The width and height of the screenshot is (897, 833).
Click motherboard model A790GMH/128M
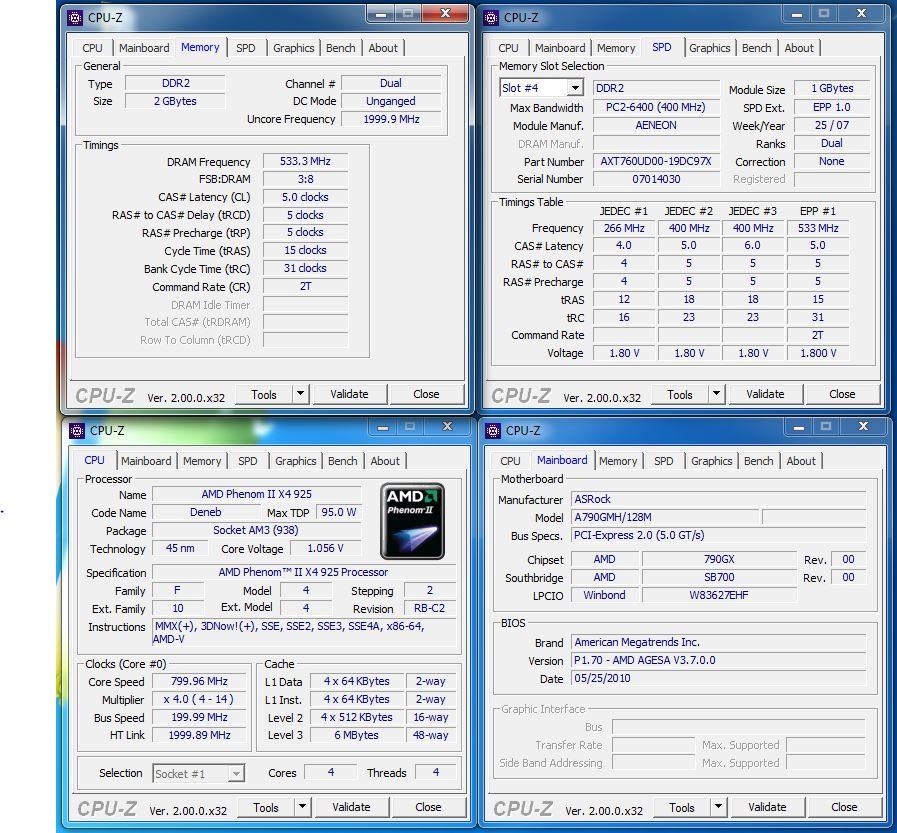click(x=665, y=517)
